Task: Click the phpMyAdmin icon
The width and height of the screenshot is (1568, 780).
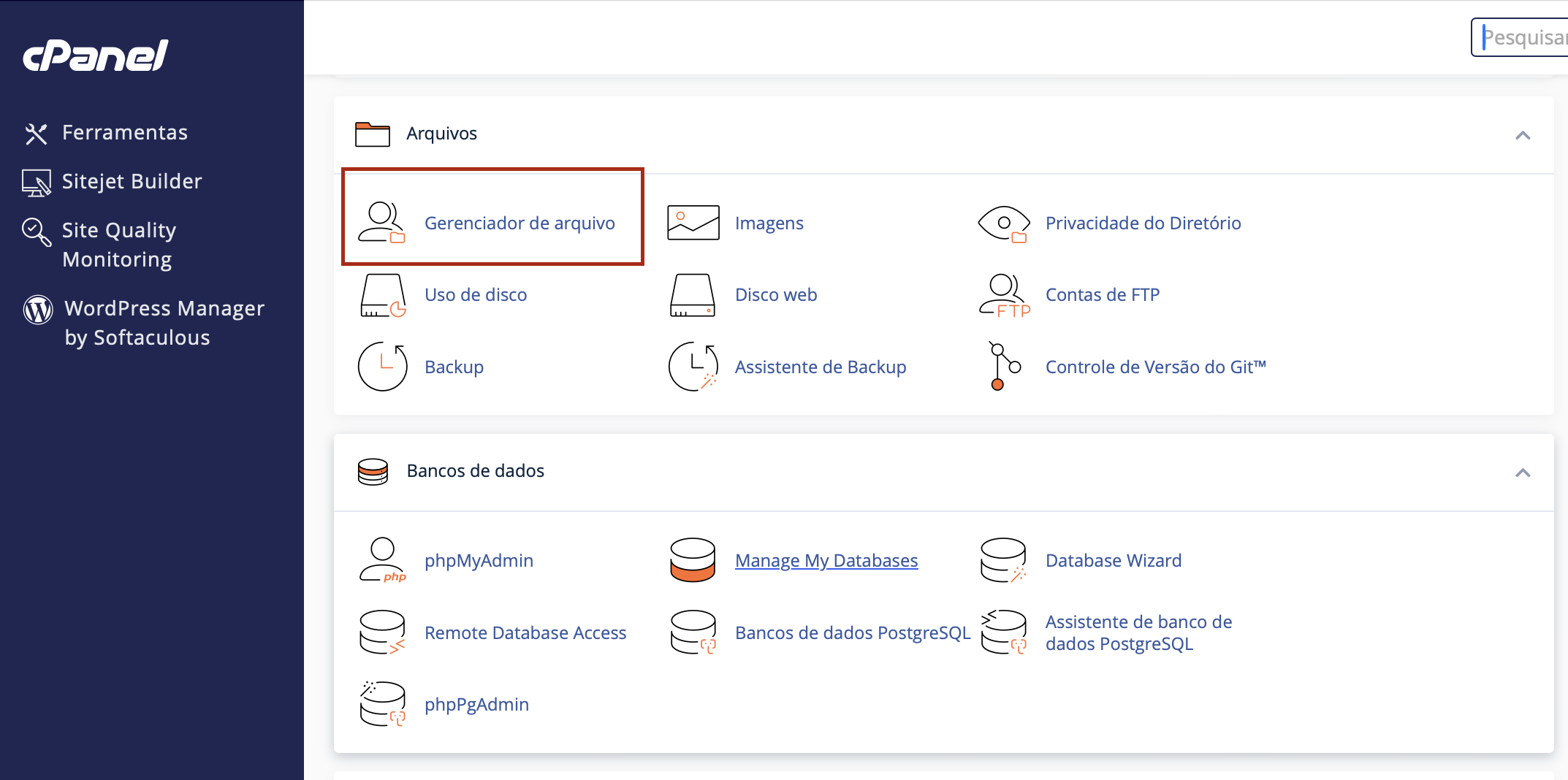Action: click(x=382, y=560)
